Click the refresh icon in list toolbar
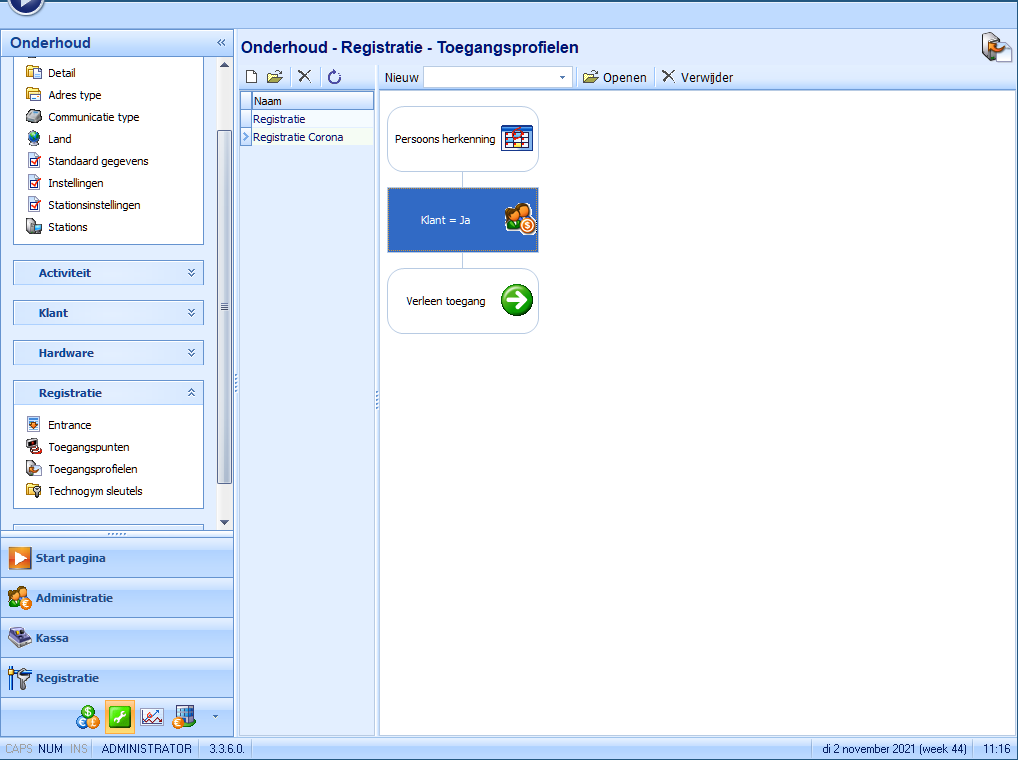Viewport: 1018px width, 760px height. coord(334,77)
